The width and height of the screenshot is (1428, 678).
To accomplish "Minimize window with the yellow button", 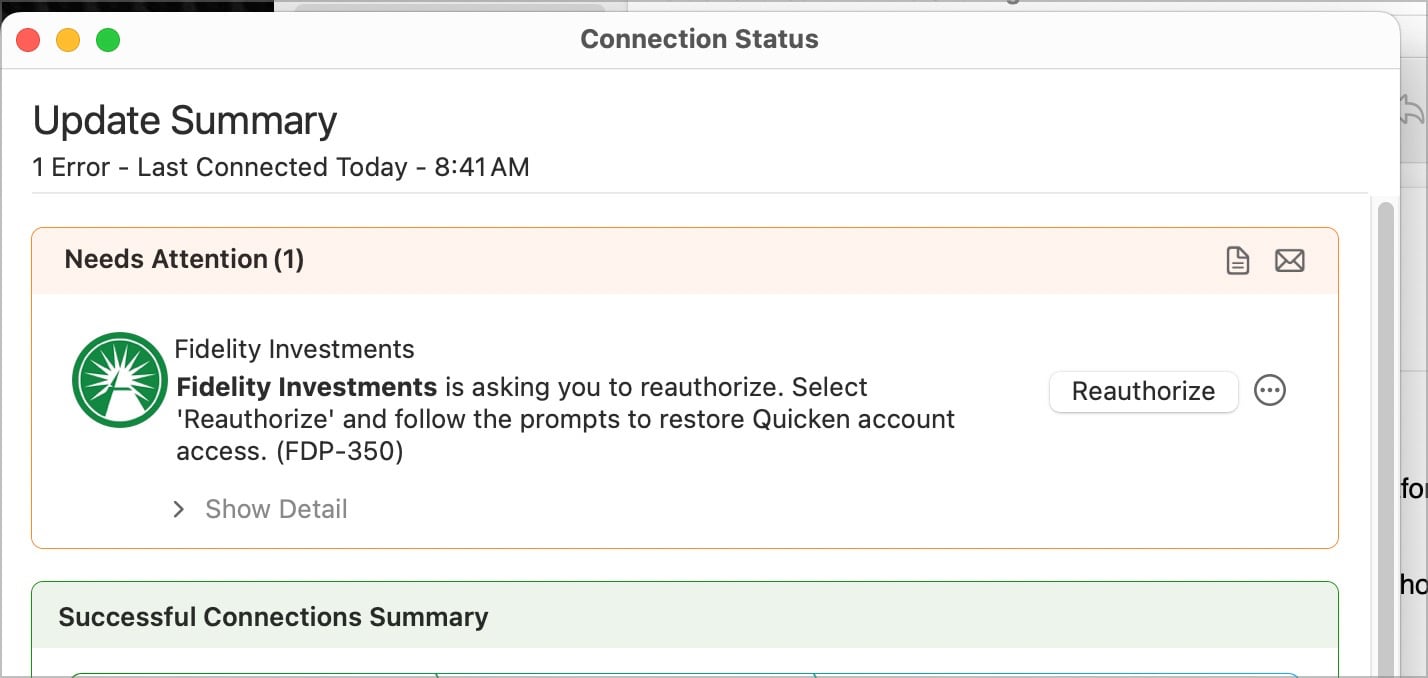I will [68, 40].
